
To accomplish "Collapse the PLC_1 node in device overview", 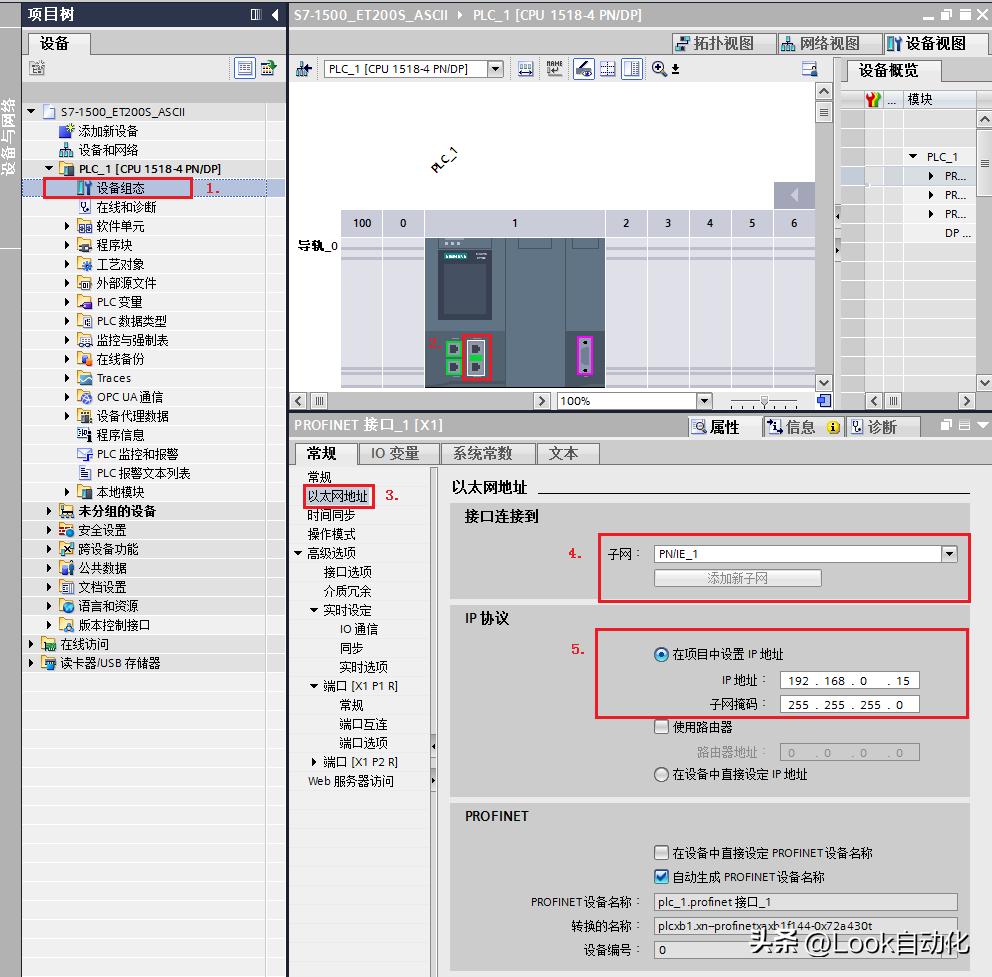I will click(912, 156).
